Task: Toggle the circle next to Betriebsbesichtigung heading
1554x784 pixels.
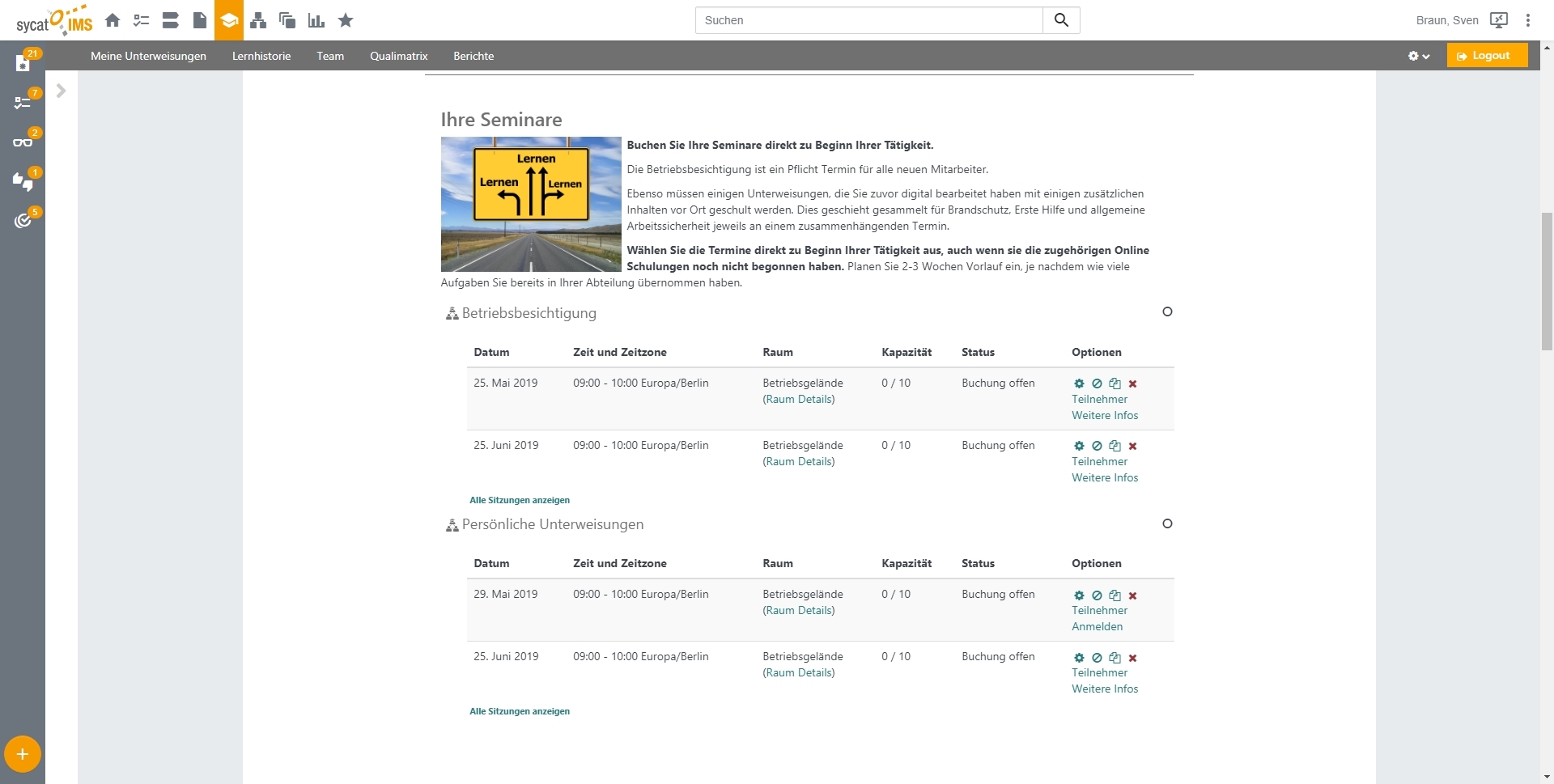Action: [x=1167, y=311]
